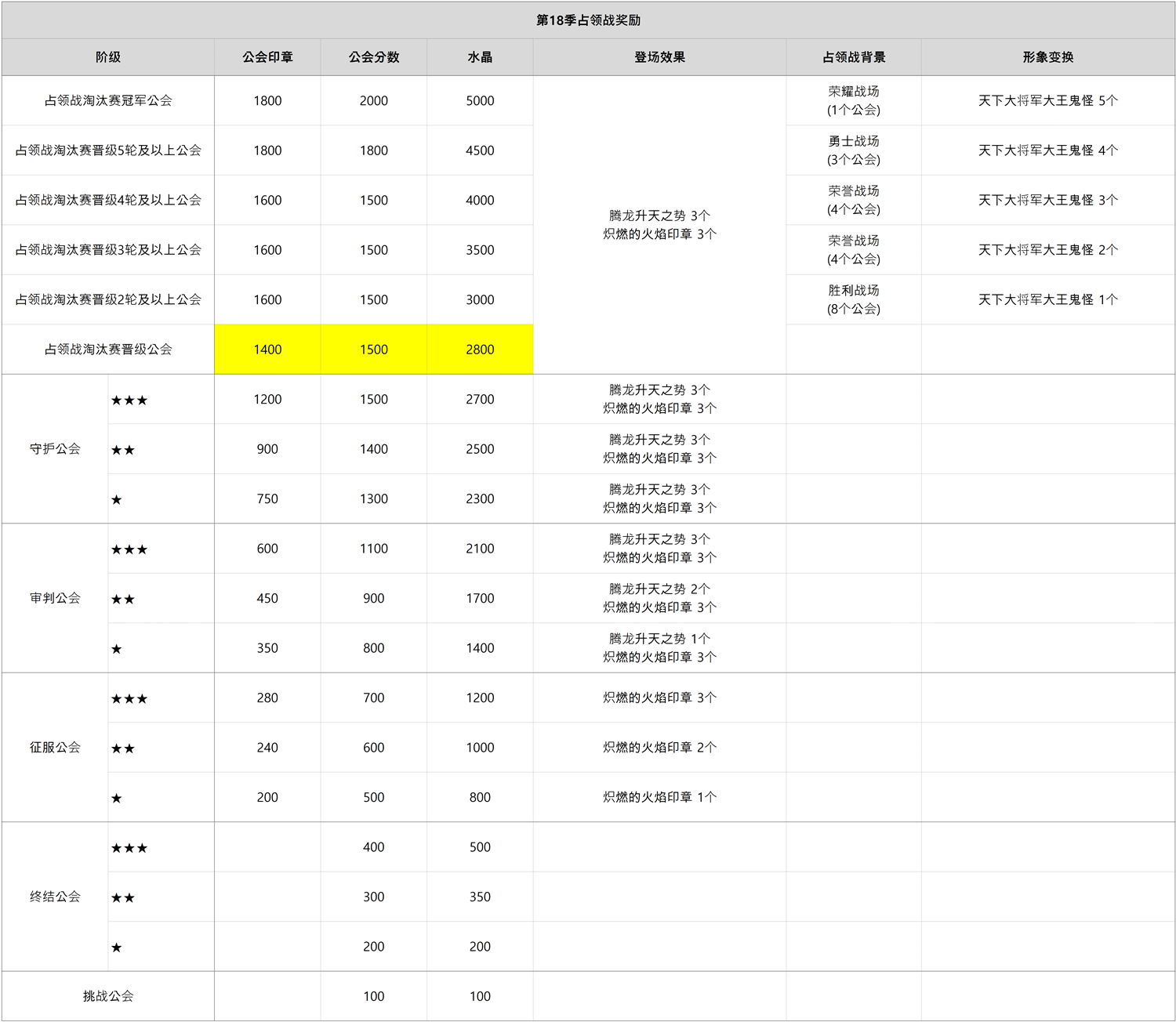Click the single star in 终结公会 group
Screen dimensions: 1176x1022
coord(117,948)
